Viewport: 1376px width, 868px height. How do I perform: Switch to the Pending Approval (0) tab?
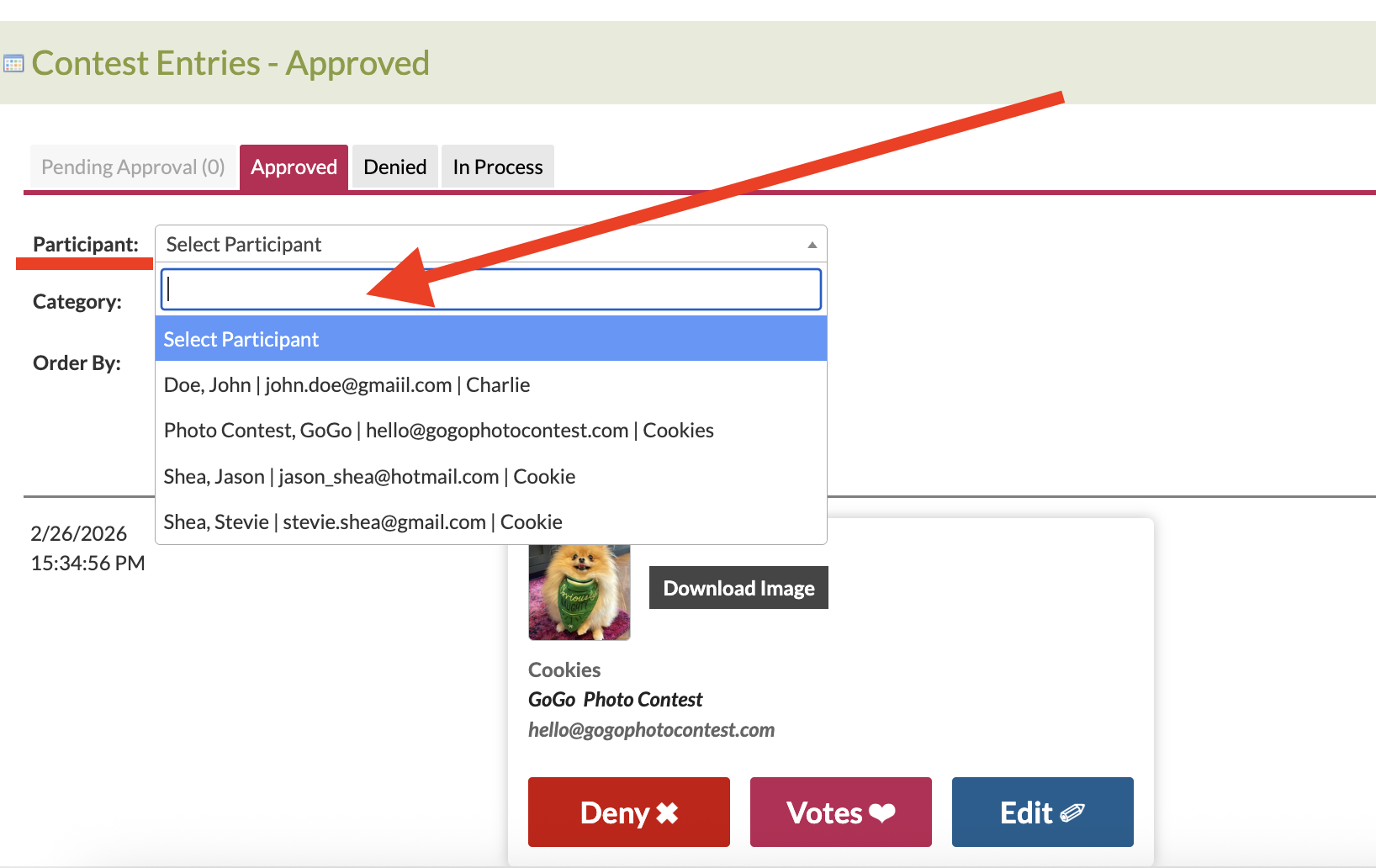133,167
